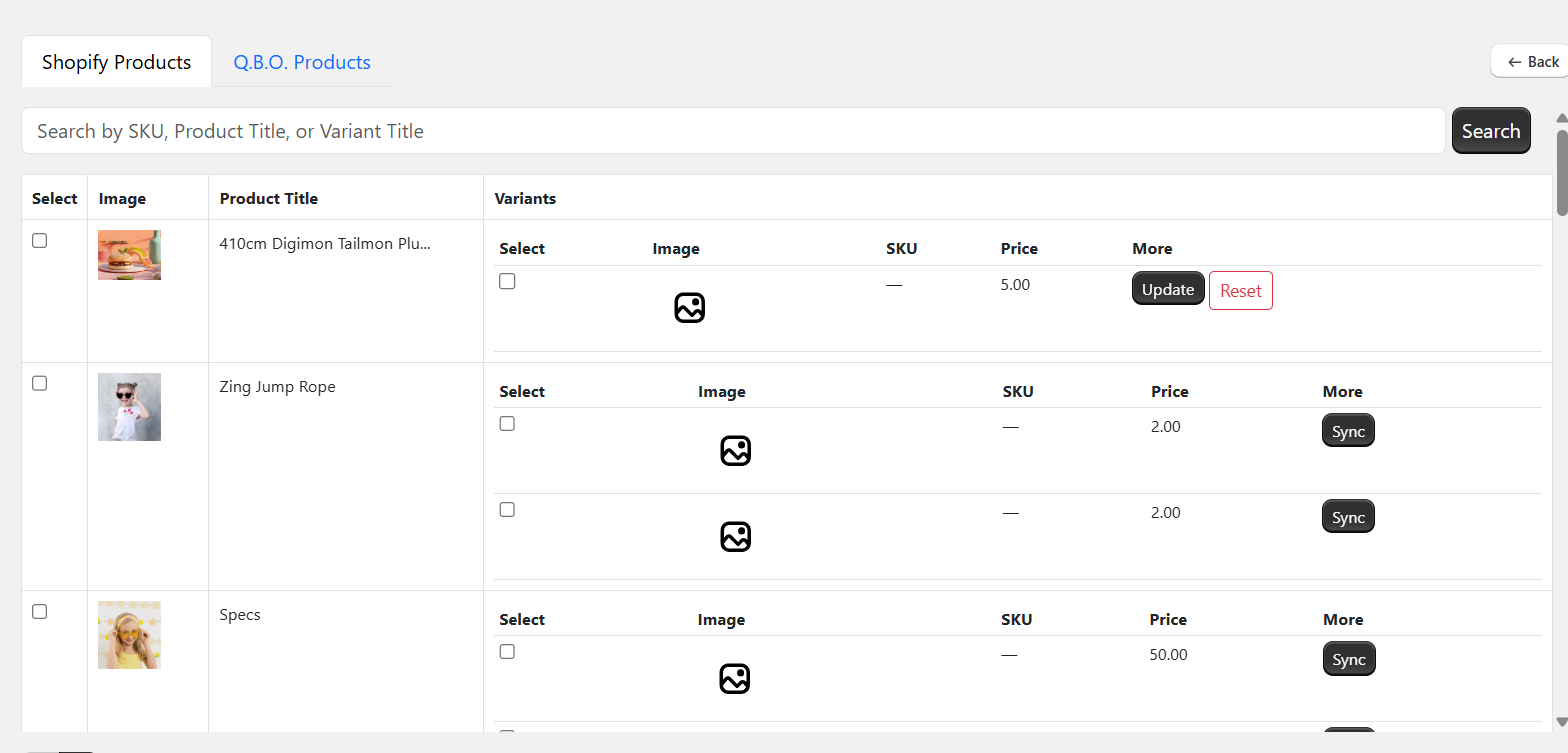Viewport: 1568px width, 753px height.
Task: Click first Zing Jump Rope variant image icon
Action: tap(735, 451)
